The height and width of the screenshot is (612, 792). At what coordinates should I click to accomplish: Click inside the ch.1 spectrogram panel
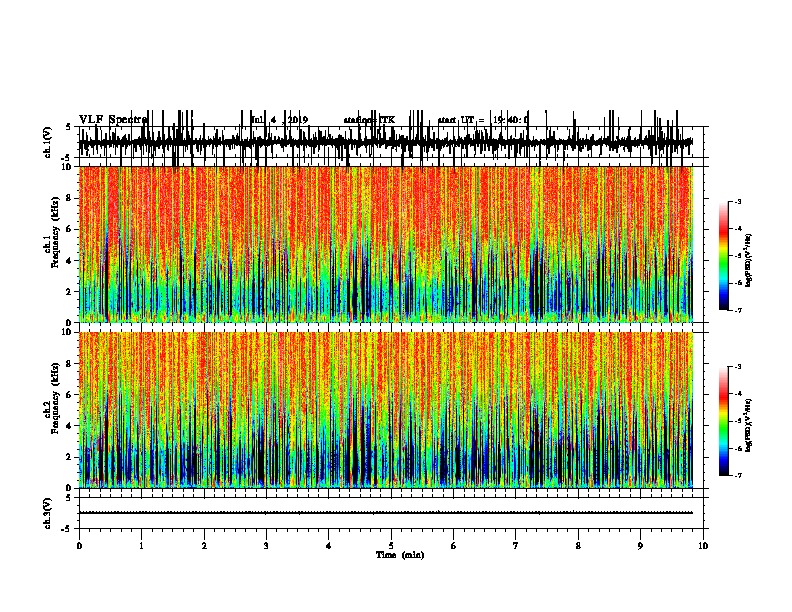pos(386,244)
